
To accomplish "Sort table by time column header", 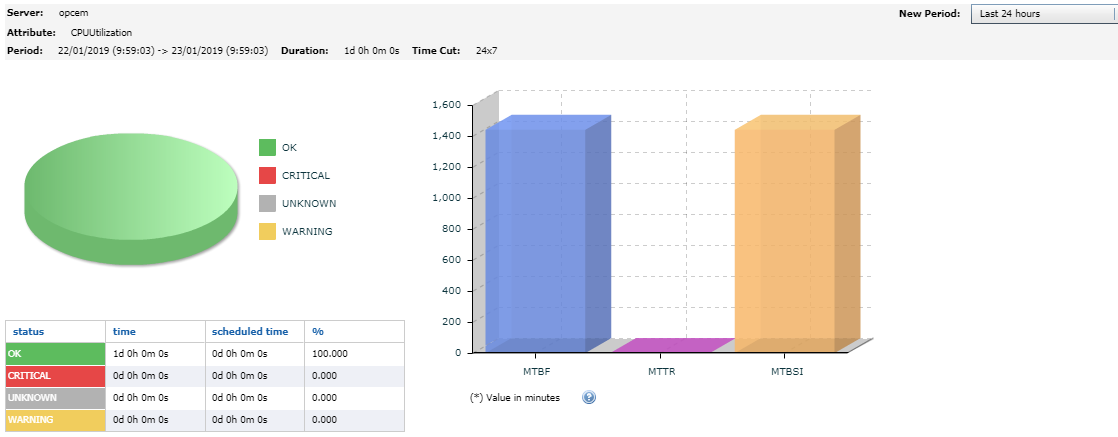I will pos(124,332).
